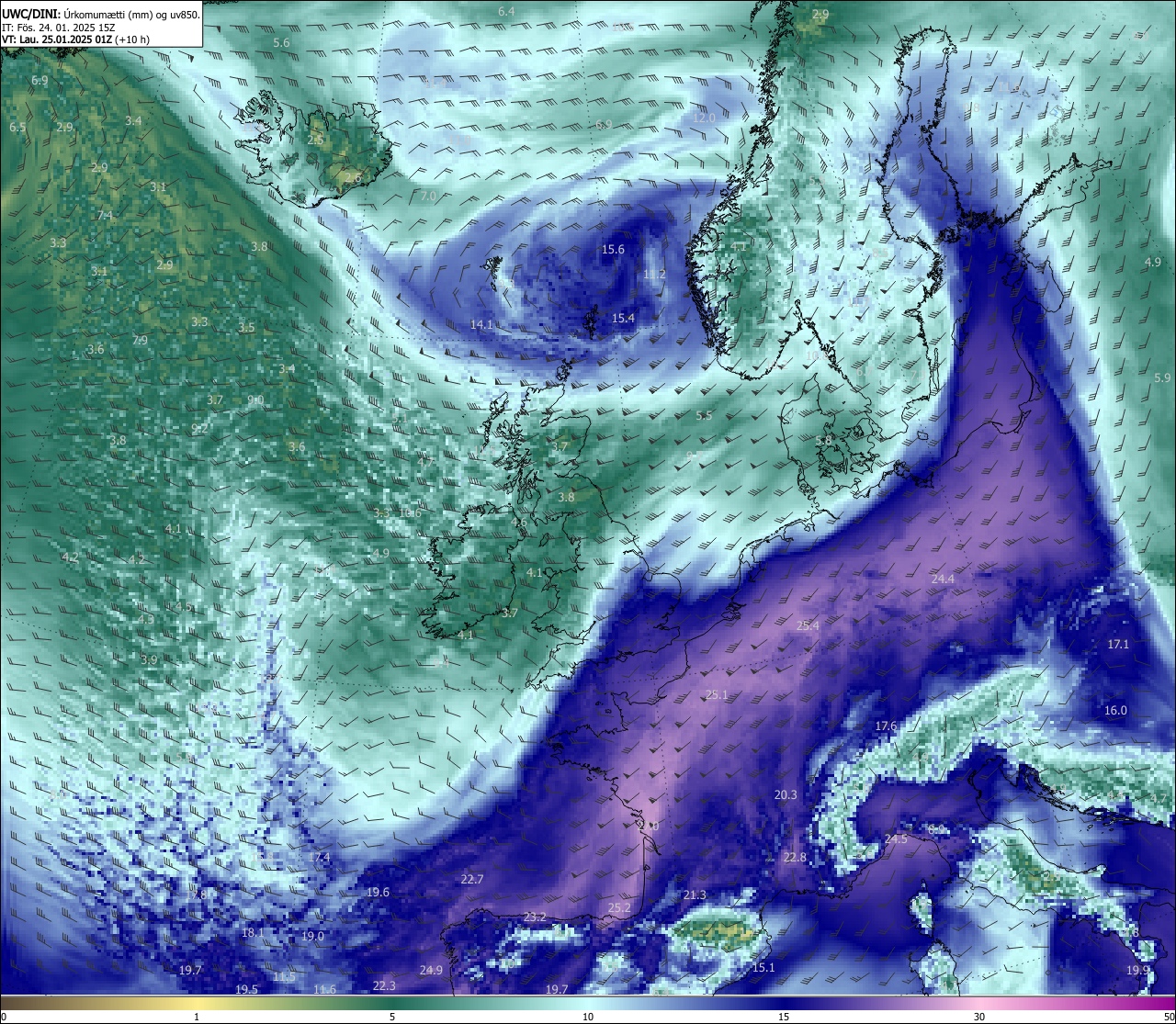This screenshot has height=1024, width=1176.
Task: Click the '2.6' value over southeast Iceland
Action: [x=353, y=178]
